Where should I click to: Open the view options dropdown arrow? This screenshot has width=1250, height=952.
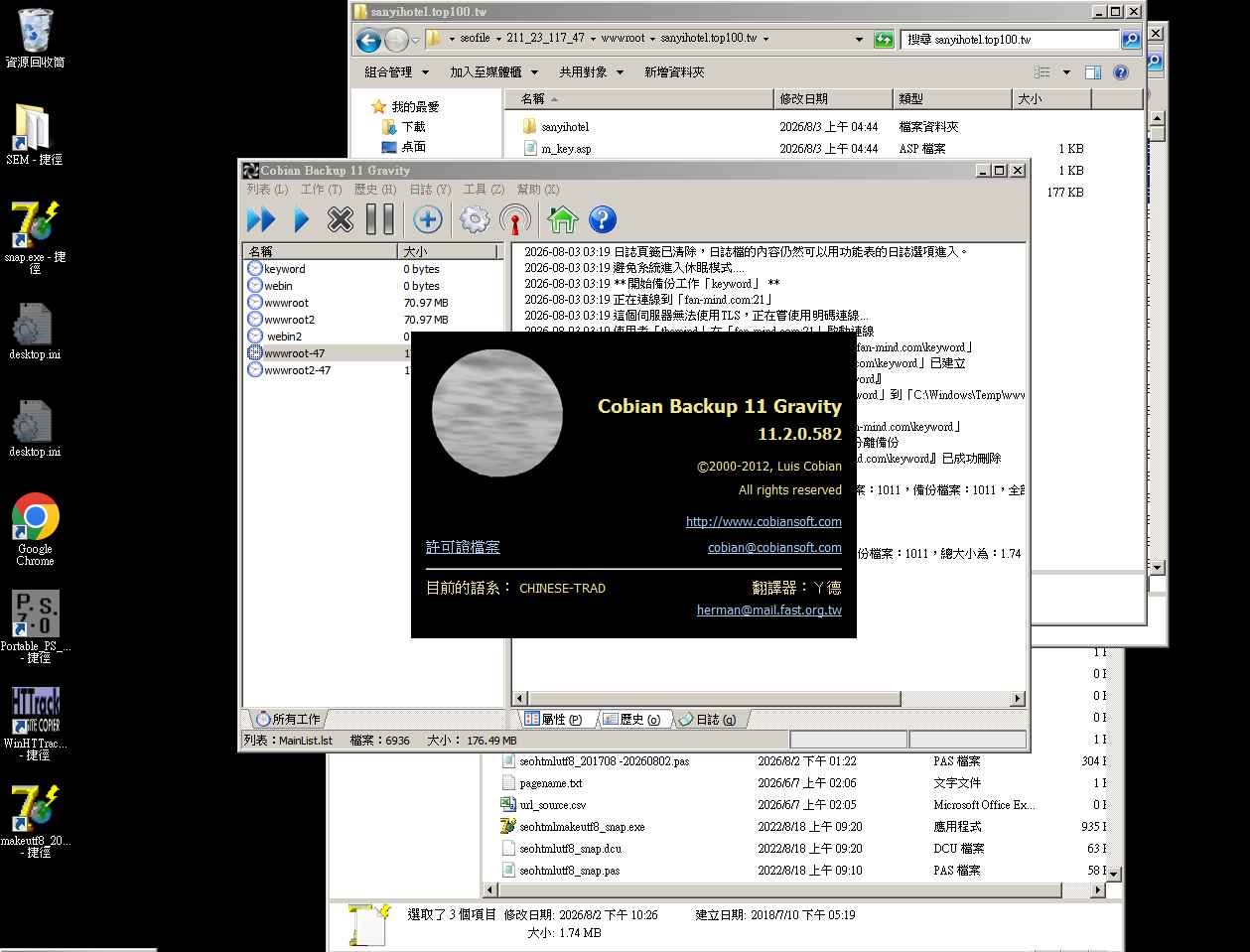pyautogui.click(x=1067, y=72)
